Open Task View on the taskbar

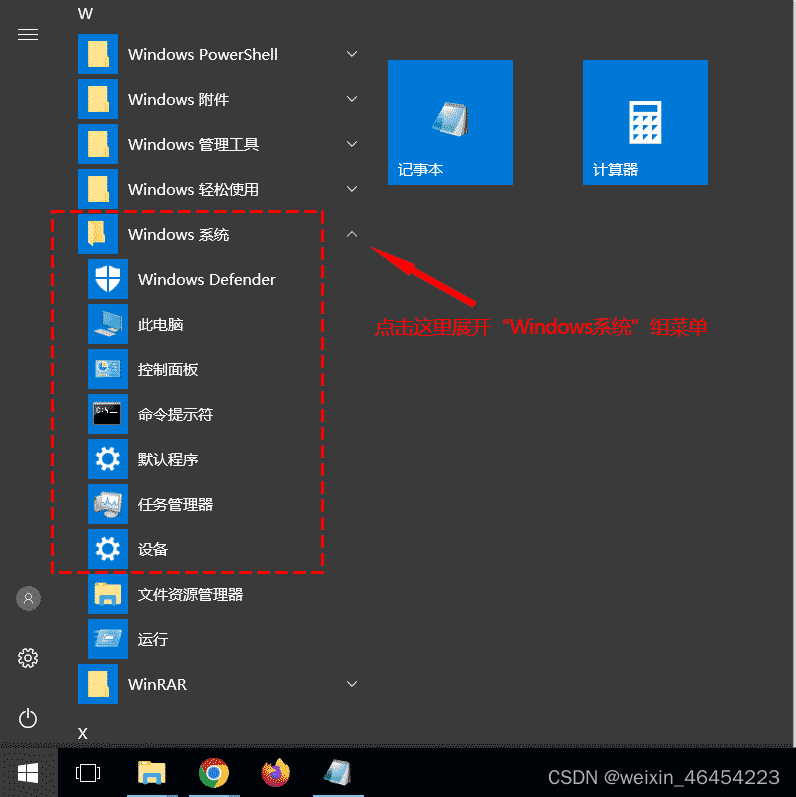tap(88, 773)
